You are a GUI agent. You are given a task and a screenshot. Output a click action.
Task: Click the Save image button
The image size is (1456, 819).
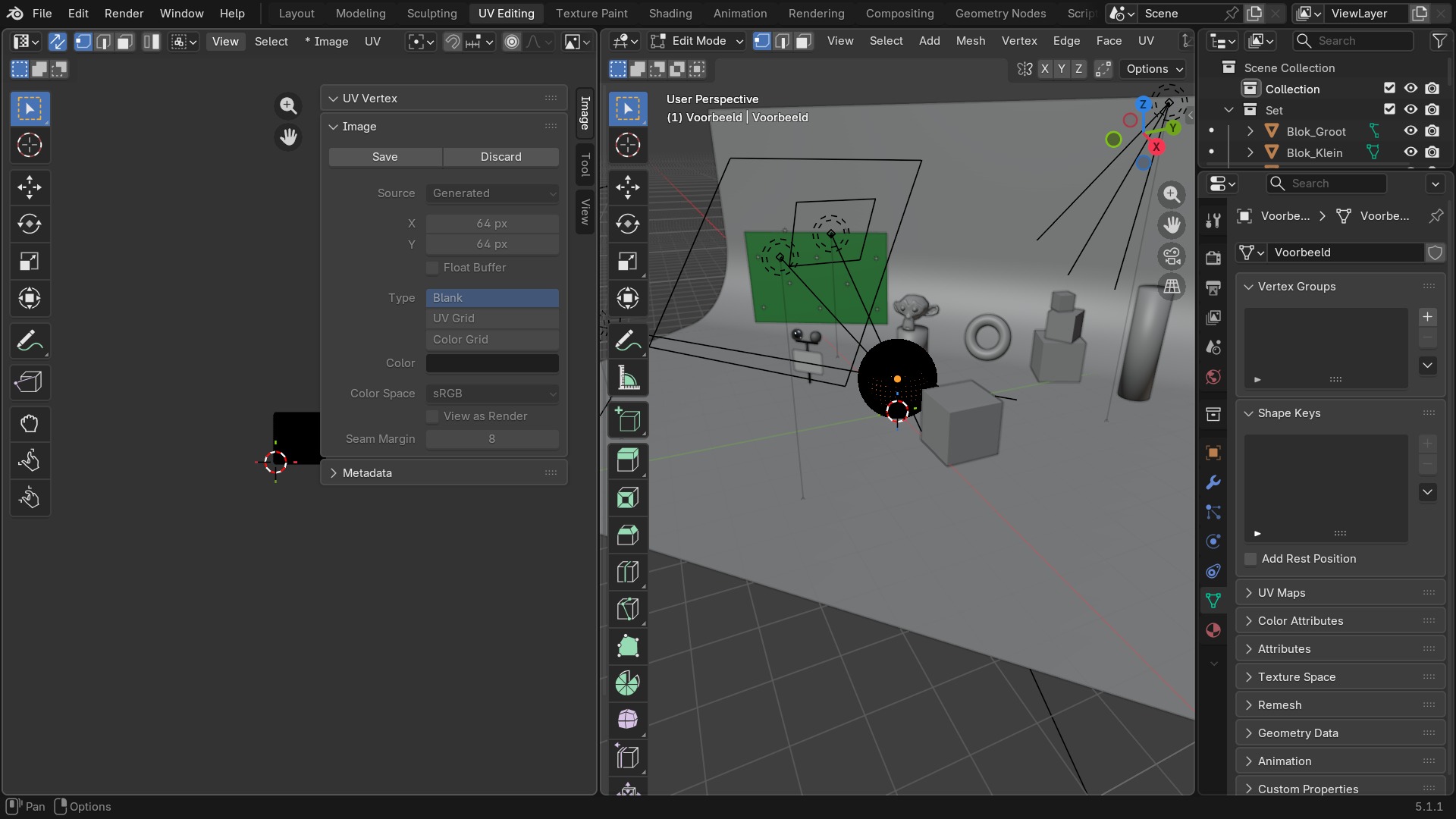coord(385,157)
